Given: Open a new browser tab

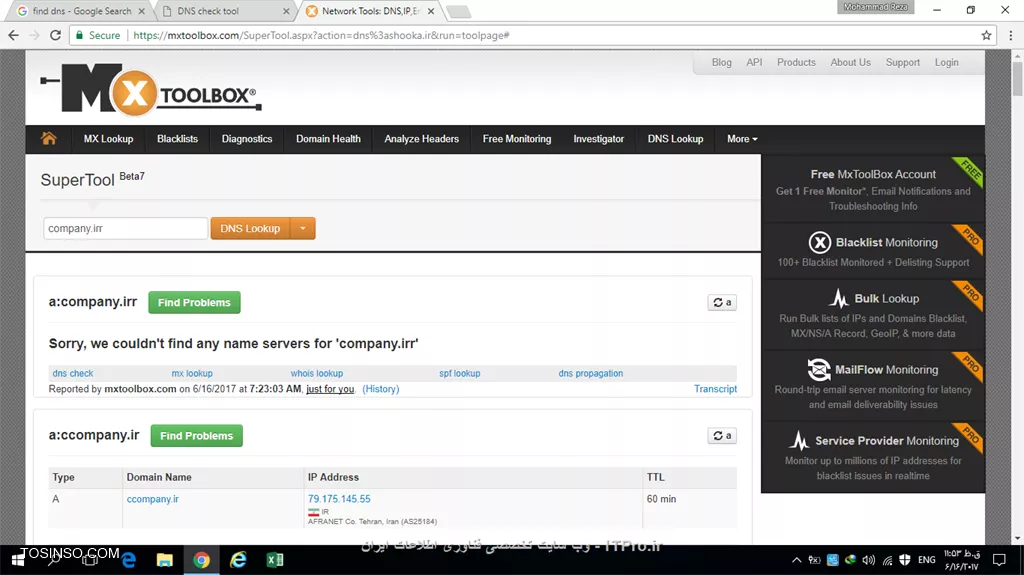Looking at the screenshot, I should [458, 11].
